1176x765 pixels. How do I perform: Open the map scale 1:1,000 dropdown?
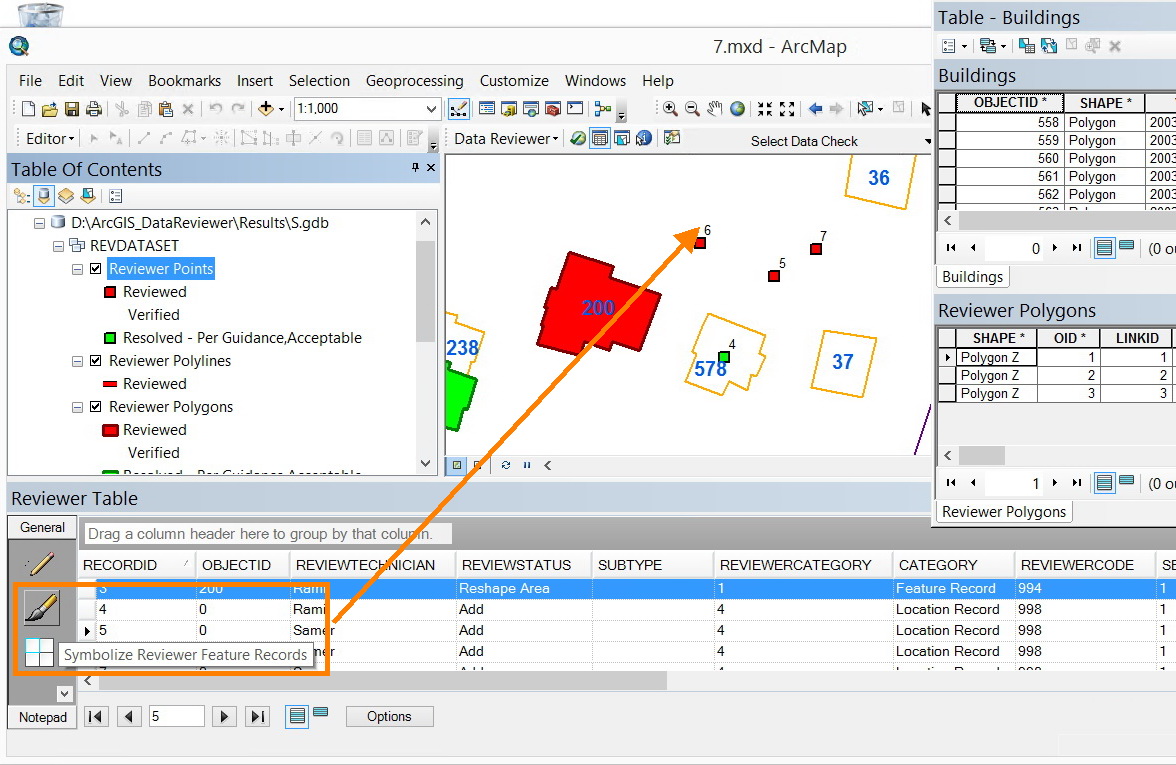point(431,109)
